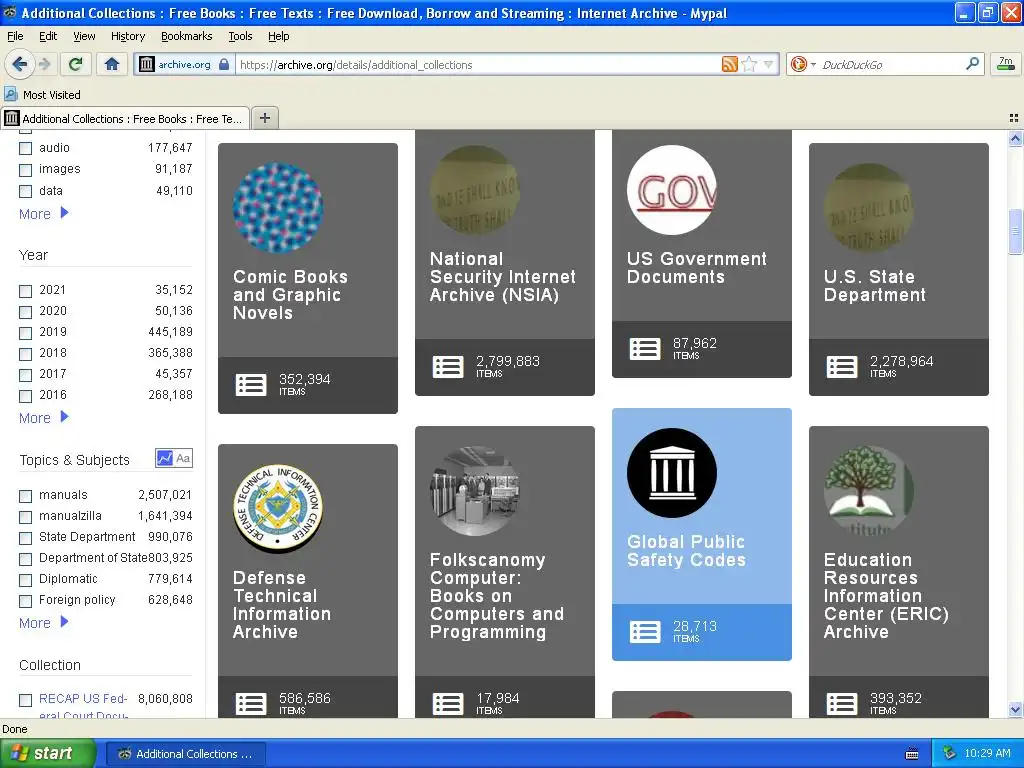This screenshot has width=1024, height=768.
Task: Tick the 2016 year checkbox
Action: point(25,396)
